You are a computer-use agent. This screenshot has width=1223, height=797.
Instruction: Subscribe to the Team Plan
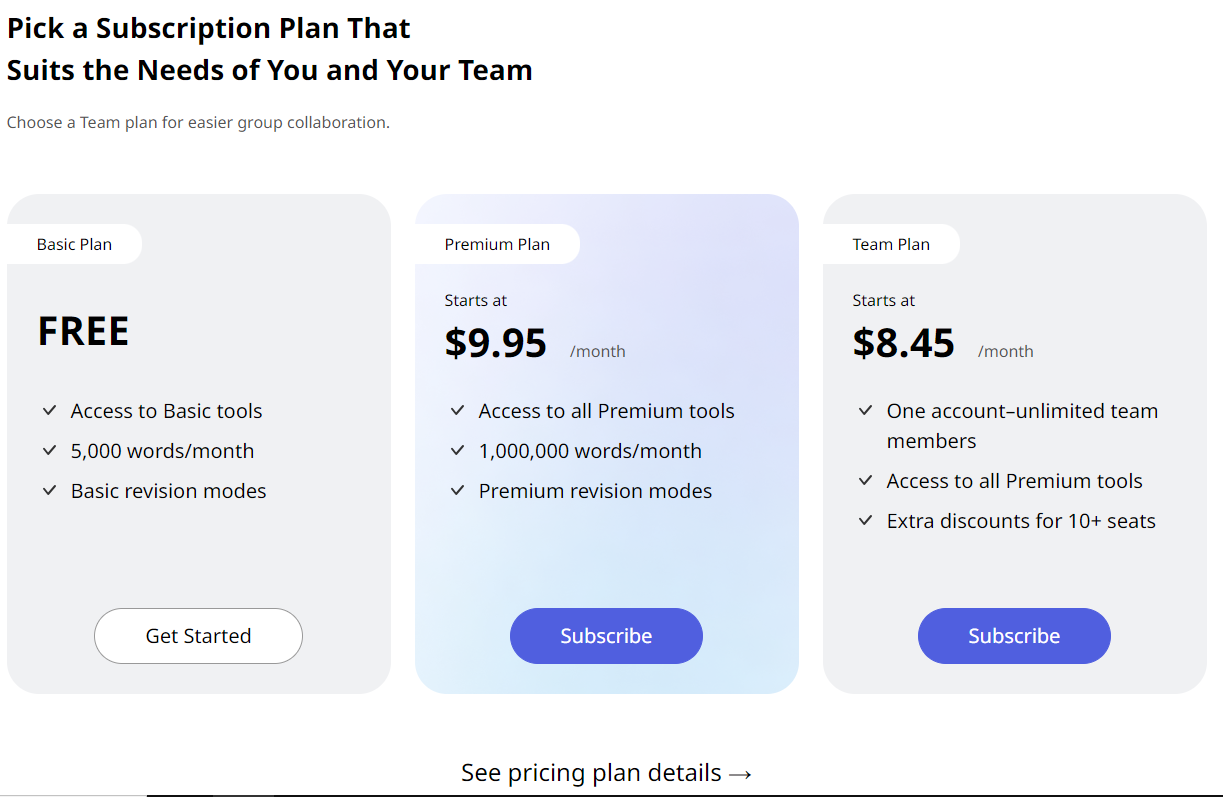pyautogui.click(x=1014, y=636)
